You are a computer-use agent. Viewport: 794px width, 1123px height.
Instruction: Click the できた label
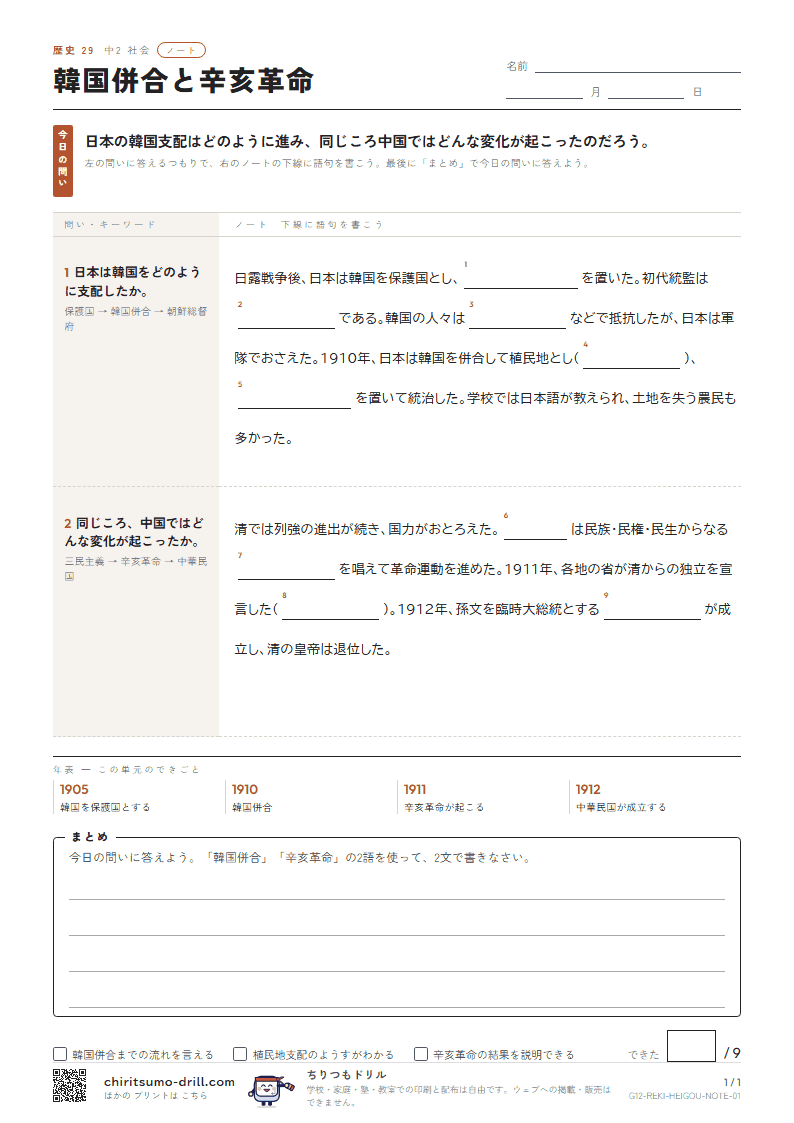[x=644, y=1055]
